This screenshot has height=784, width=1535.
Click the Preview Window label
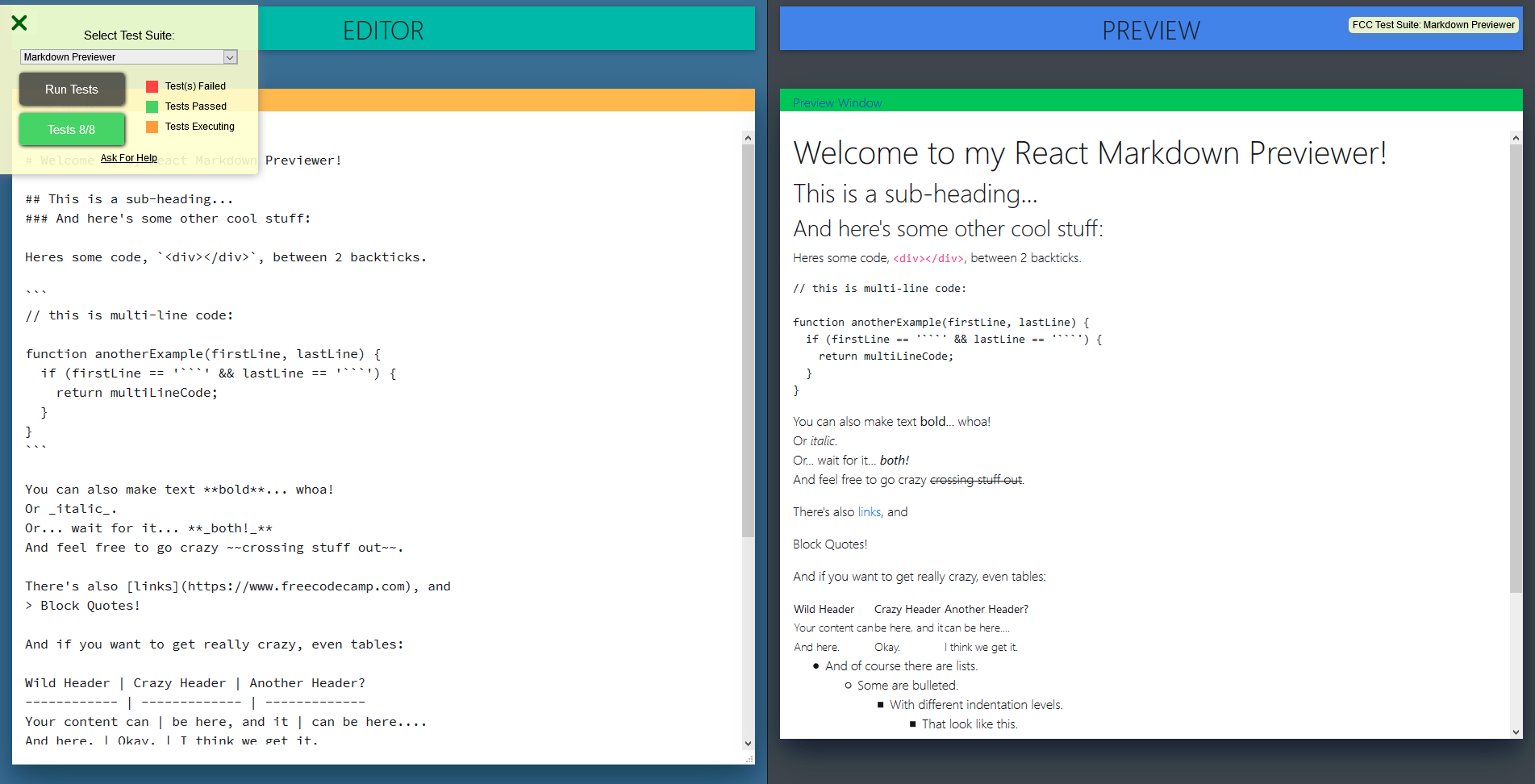837,103
